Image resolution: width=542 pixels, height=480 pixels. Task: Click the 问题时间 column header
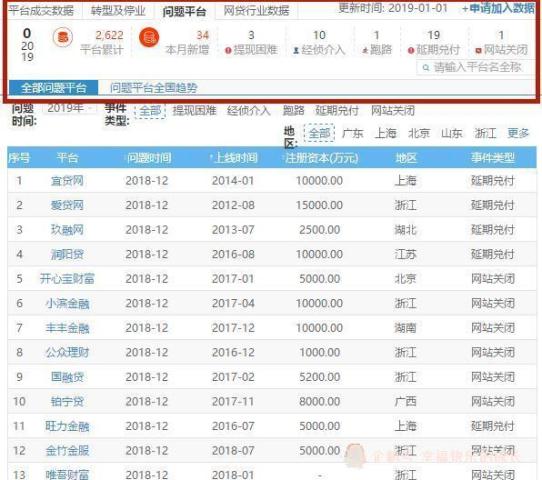[149, 158]
